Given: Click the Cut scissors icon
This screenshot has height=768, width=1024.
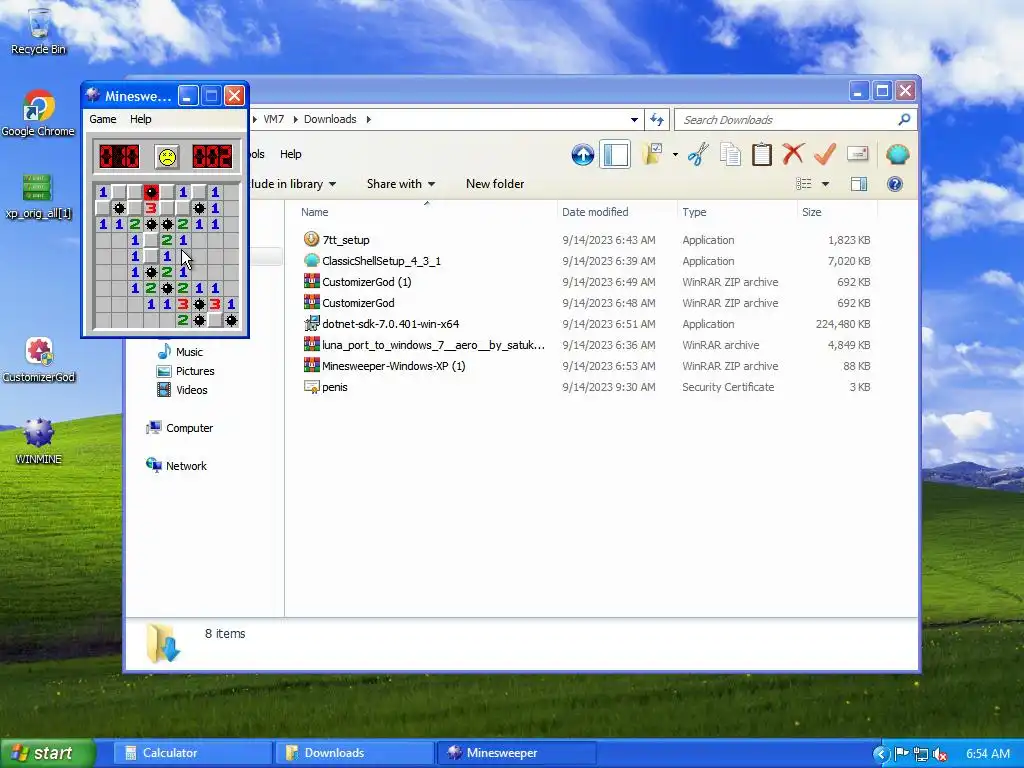Looking at the screenshot, I should point(698,155).
